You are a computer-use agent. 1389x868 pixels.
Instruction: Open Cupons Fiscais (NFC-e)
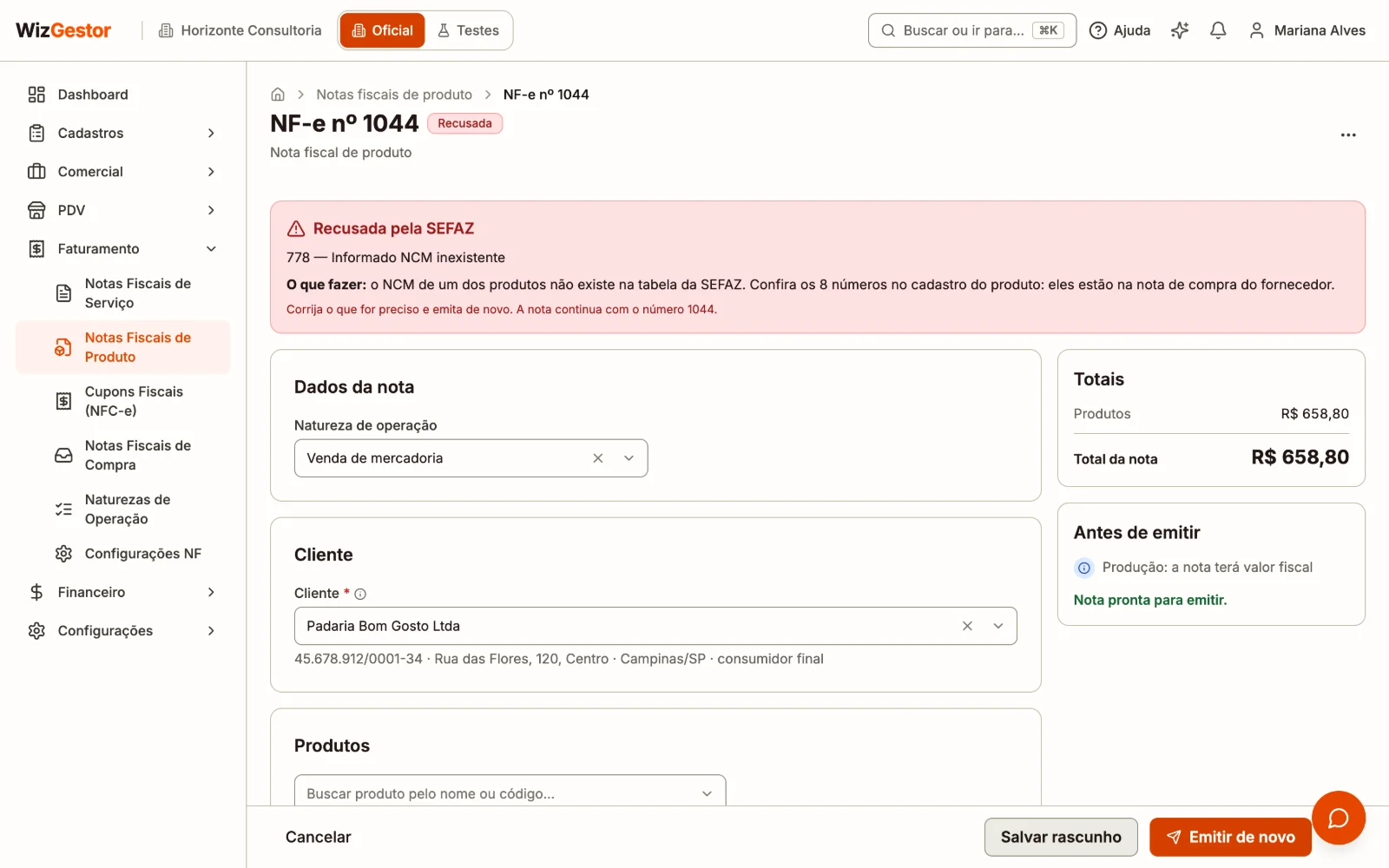(122, 401)
